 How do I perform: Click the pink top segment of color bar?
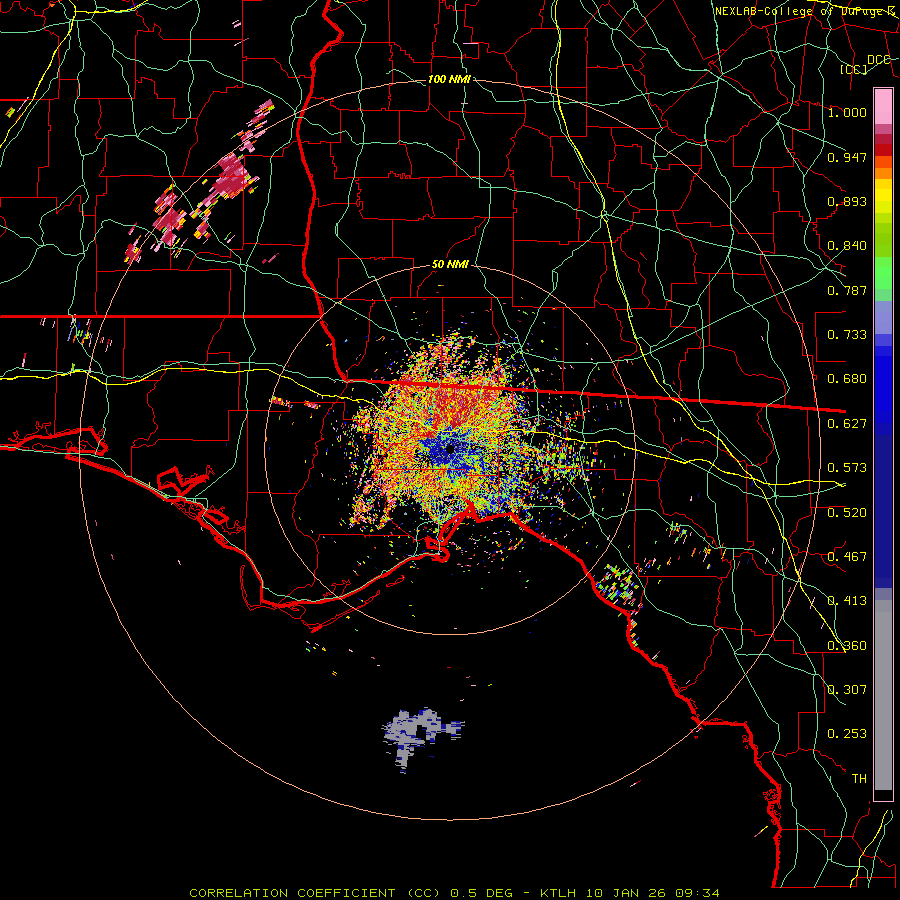coord(883,106)
